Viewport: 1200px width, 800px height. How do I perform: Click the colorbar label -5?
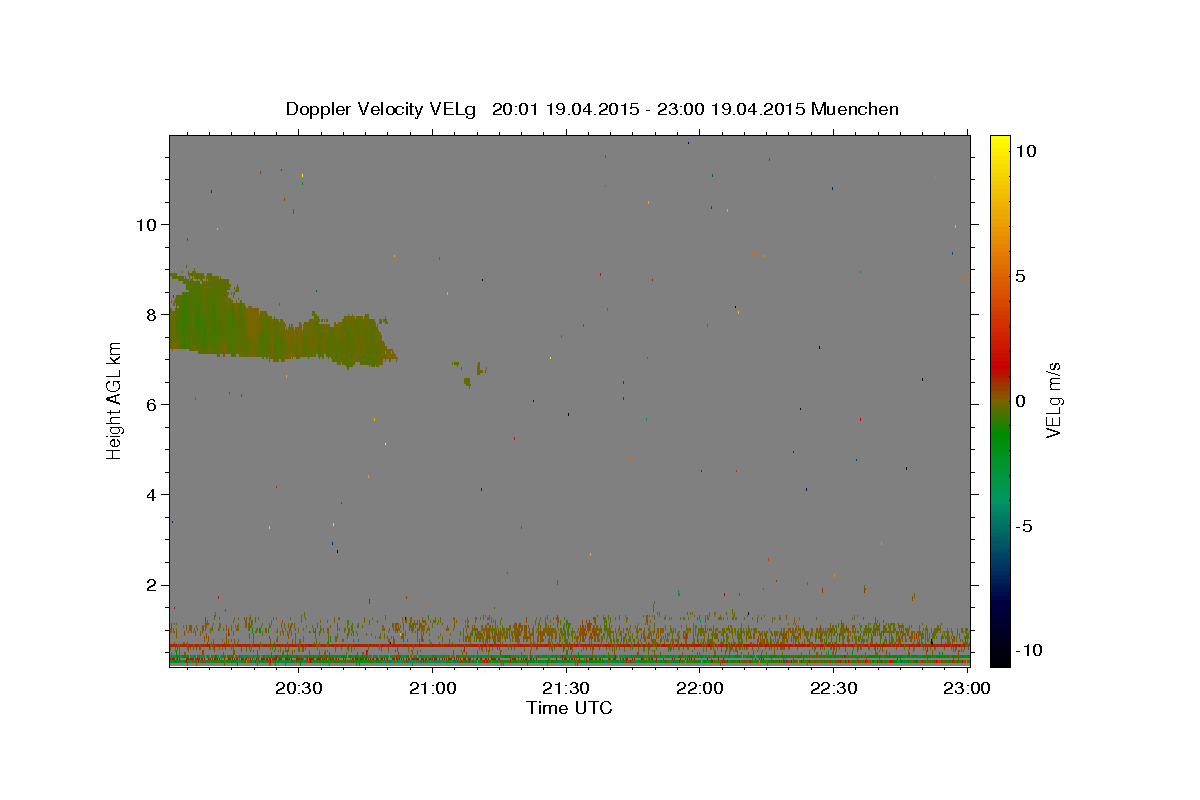tap(1025, 526)
